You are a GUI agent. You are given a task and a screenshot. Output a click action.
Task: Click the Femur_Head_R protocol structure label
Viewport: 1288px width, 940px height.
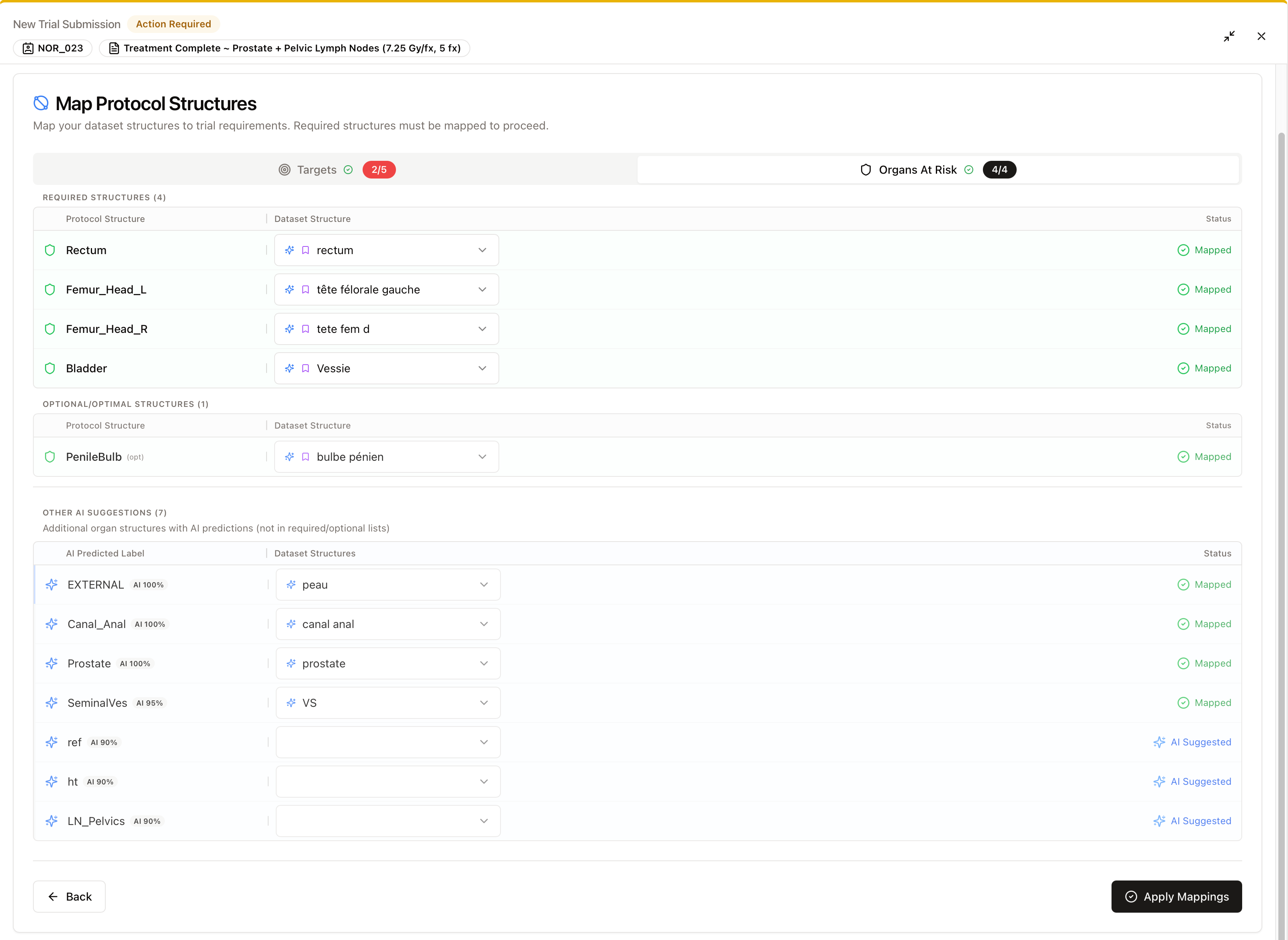(107, 329)
